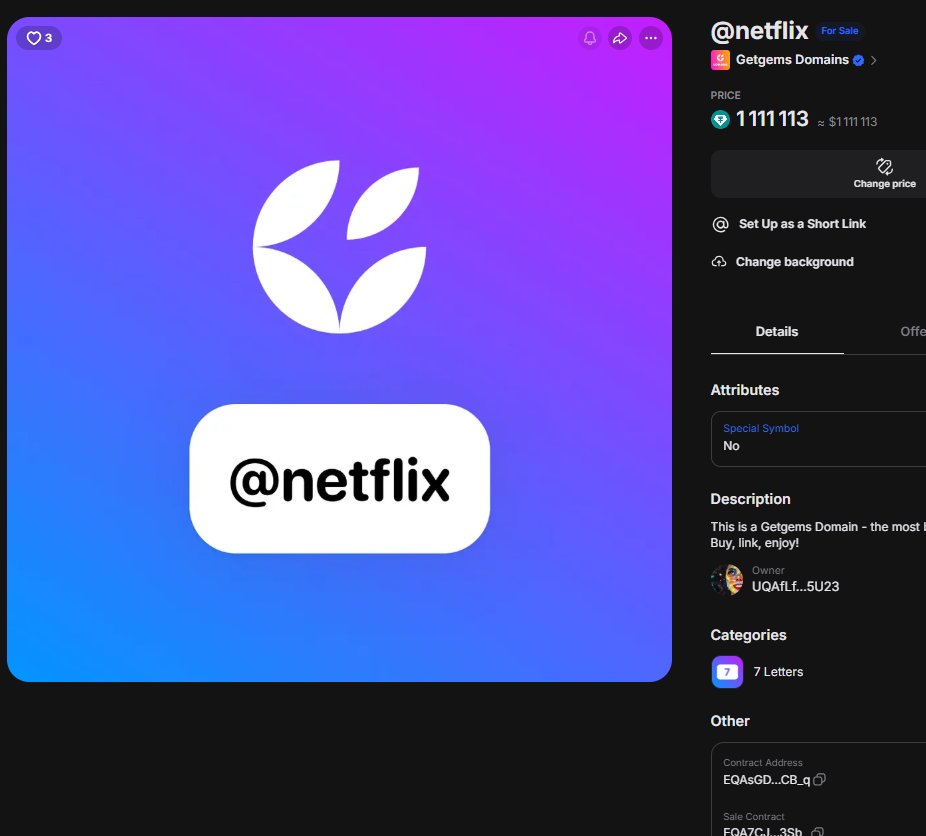Screen dimensions: 926x836
Task: Click the For Sale status badge
Action: click(839, 31)
